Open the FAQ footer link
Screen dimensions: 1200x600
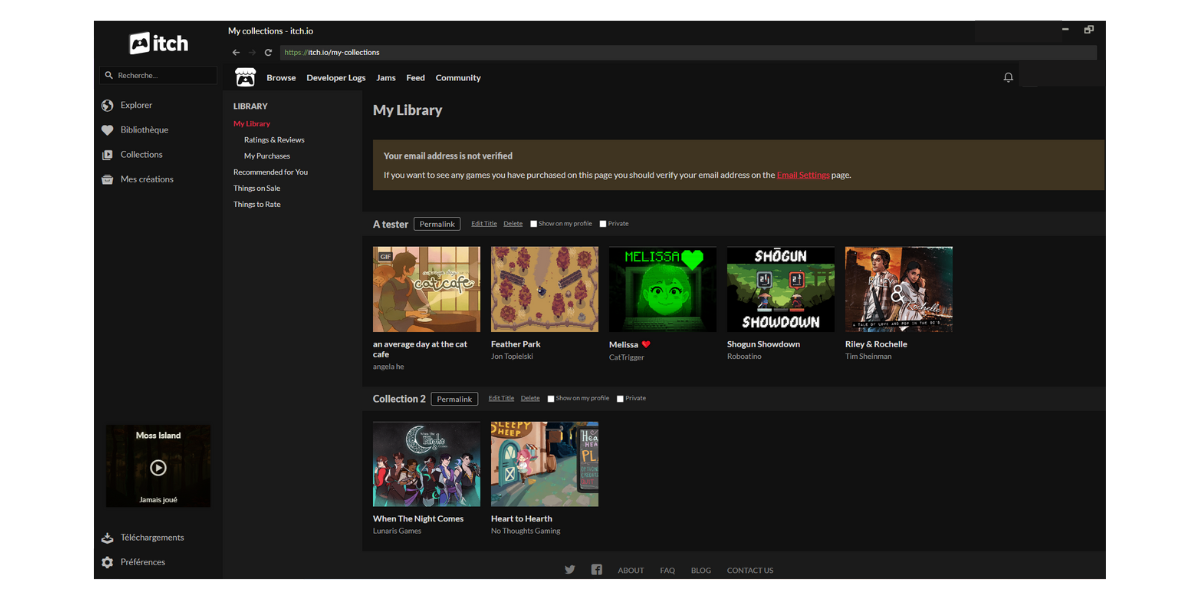click(x=667, y=570)
